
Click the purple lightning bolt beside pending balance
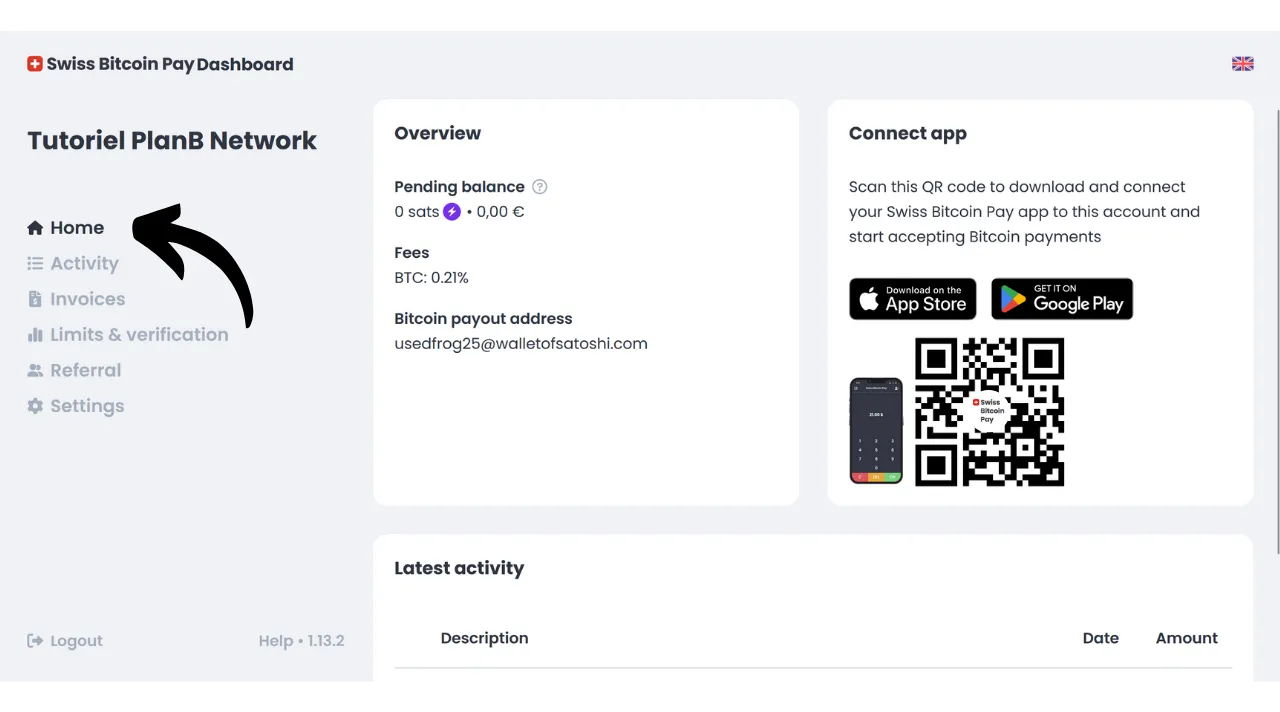tap(452, 211)
